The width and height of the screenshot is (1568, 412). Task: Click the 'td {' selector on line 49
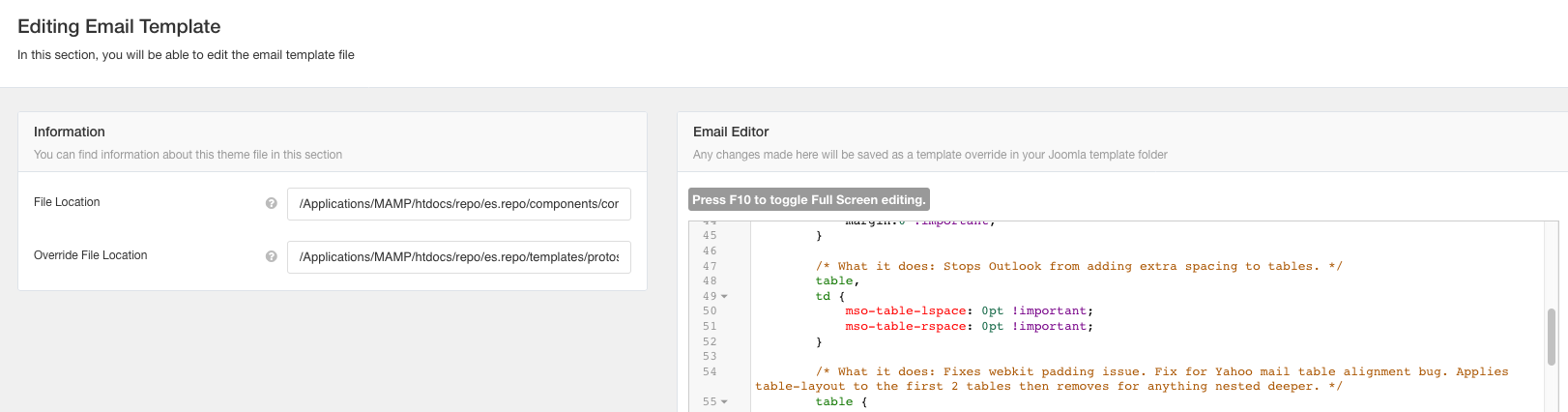[x=830, y=297]
